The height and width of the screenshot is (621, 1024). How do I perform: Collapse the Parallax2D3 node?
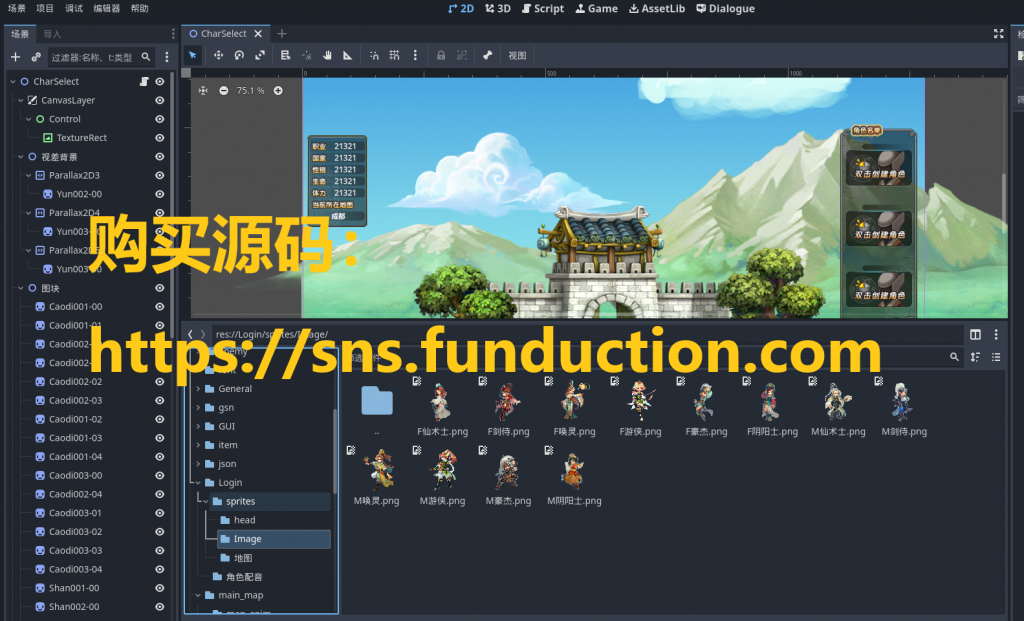pos(28,175)
